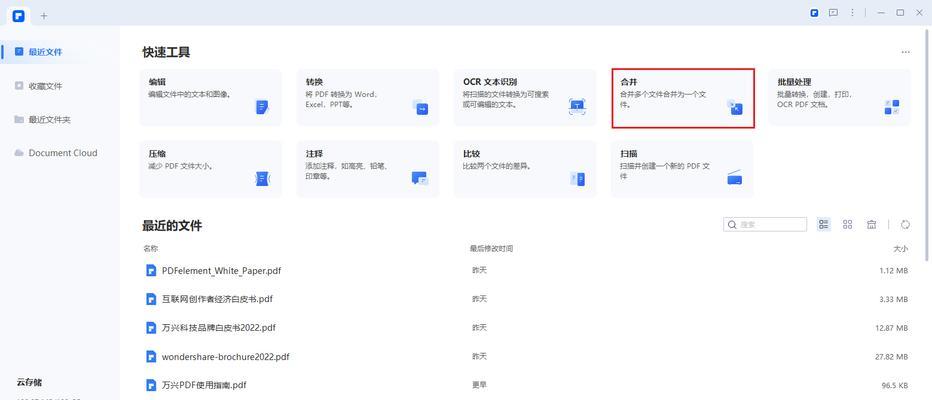Open quick tools more options ellipsis

coord(905,52)
